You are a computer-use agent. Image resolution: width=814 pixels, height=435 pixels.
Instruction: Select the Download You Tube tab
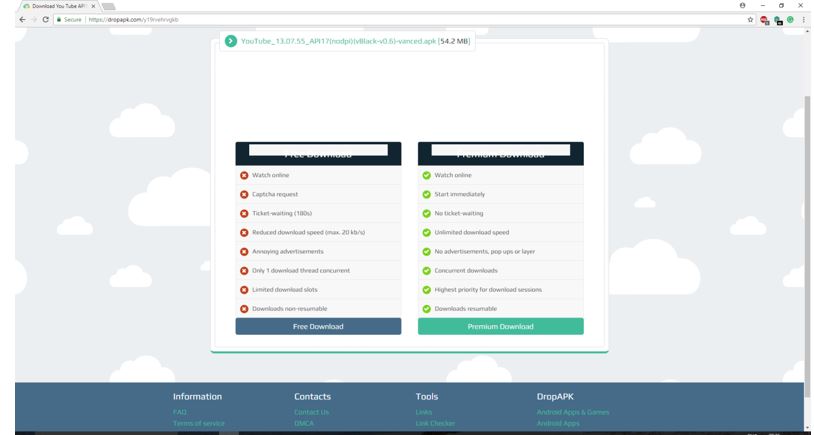coord(58,6)
